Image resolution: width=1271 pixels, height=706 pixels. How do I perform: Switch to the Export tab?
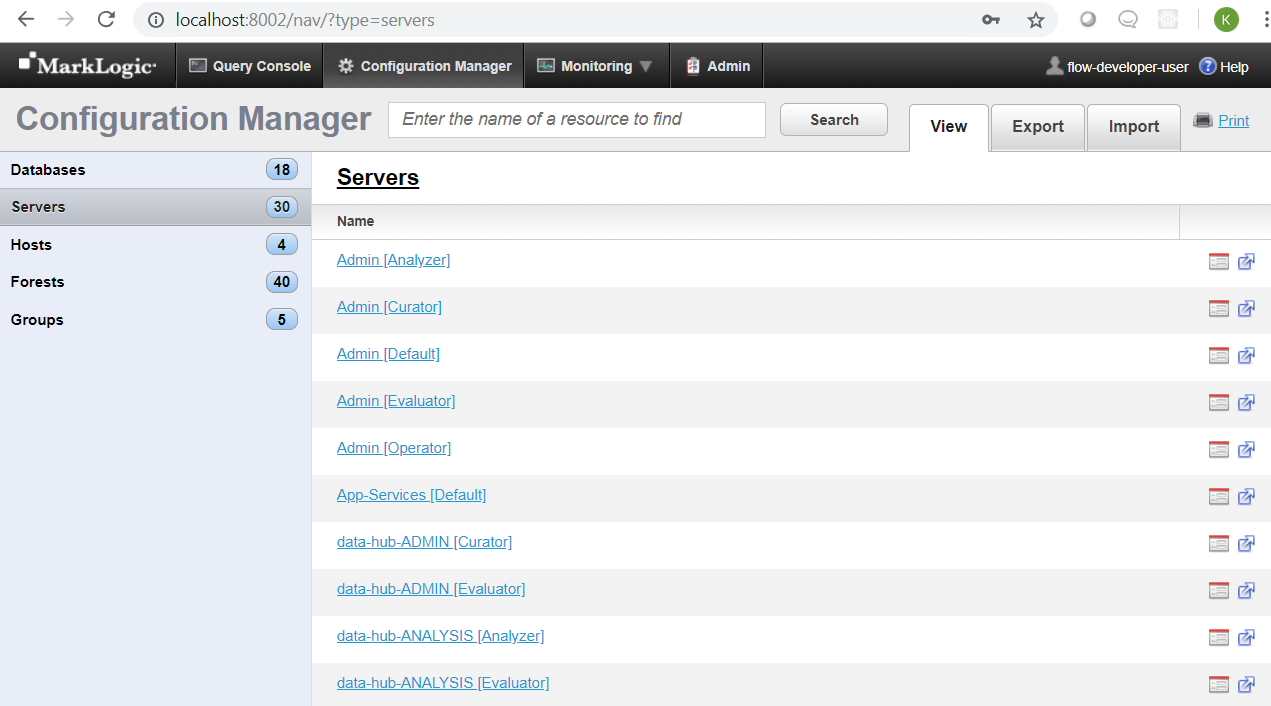click(x=1037, y=127)
